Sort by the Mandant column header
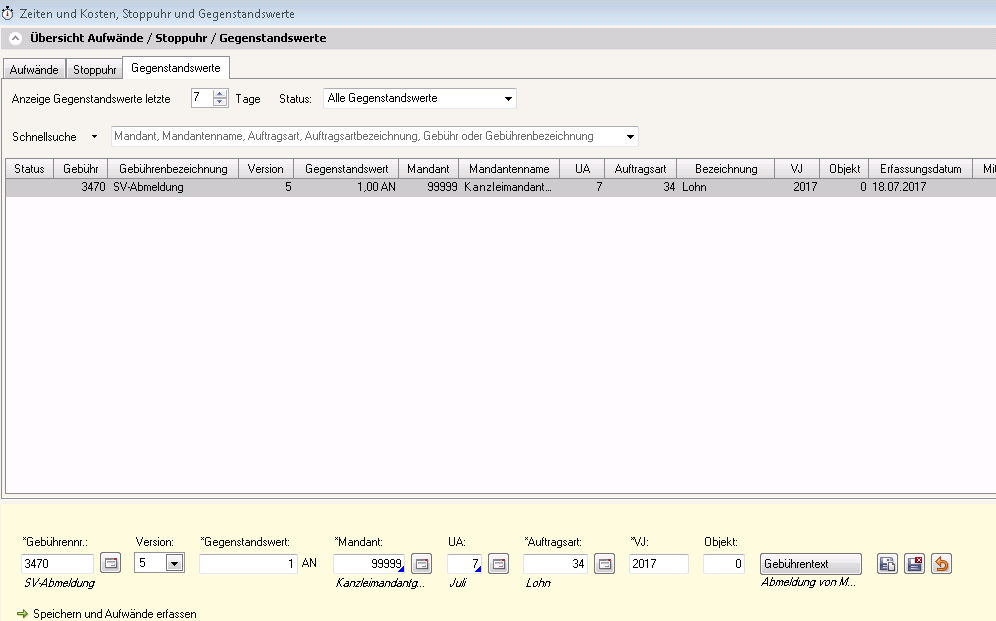 [x=428, y=169]
